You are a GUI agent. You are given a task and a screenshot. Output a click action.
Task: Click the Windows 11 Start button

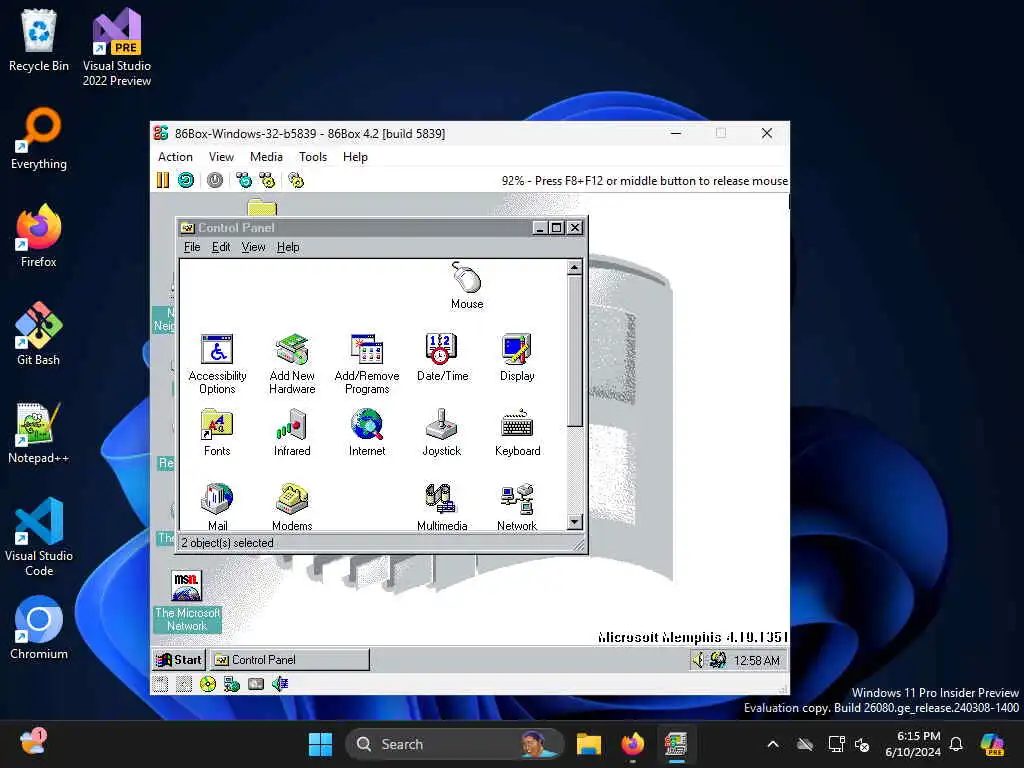click(320, 744)
